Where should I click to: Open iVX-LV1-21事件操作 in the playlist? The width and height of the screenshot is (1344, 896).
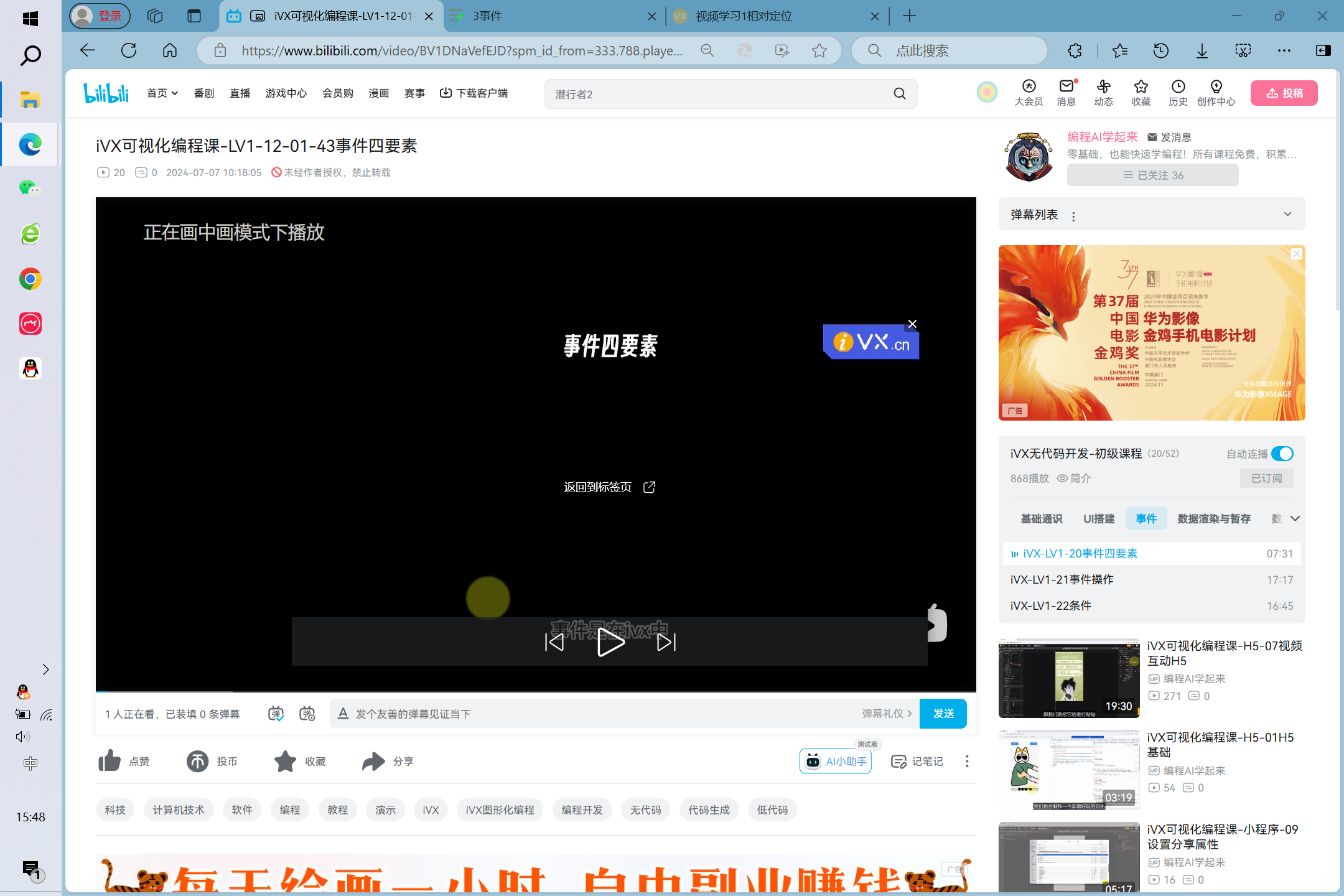click(1062, 579)
